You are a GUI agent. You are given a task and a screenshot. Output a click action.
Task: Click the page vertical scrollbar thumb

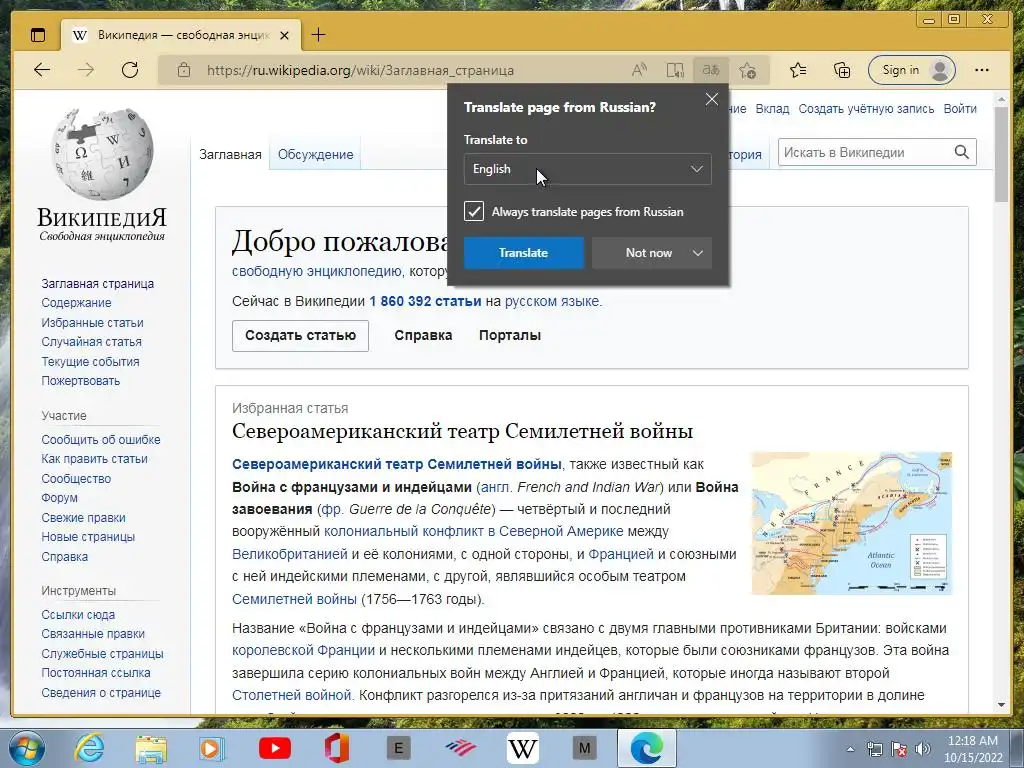pos(1002,154)
